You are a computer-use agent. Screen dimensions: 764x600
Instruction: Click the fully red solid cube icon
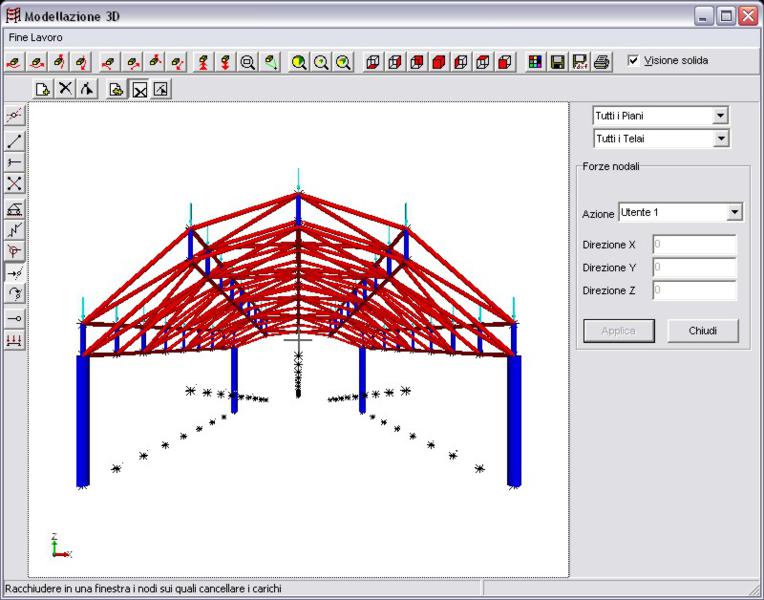pyautogui.click(x=439, y=62)
